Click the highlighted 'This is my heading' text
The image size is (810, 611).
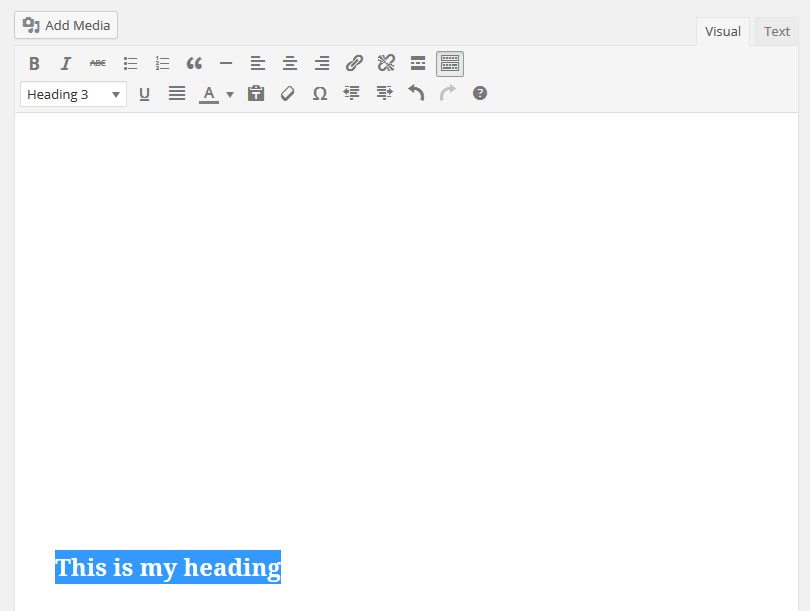(168, 567)
